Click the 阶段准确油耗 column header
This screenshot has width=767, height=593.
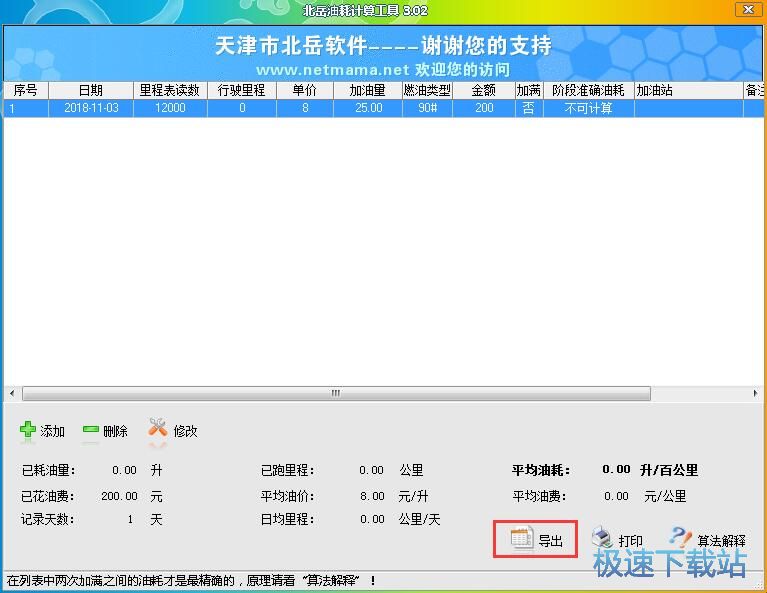(x=588, y=90)
